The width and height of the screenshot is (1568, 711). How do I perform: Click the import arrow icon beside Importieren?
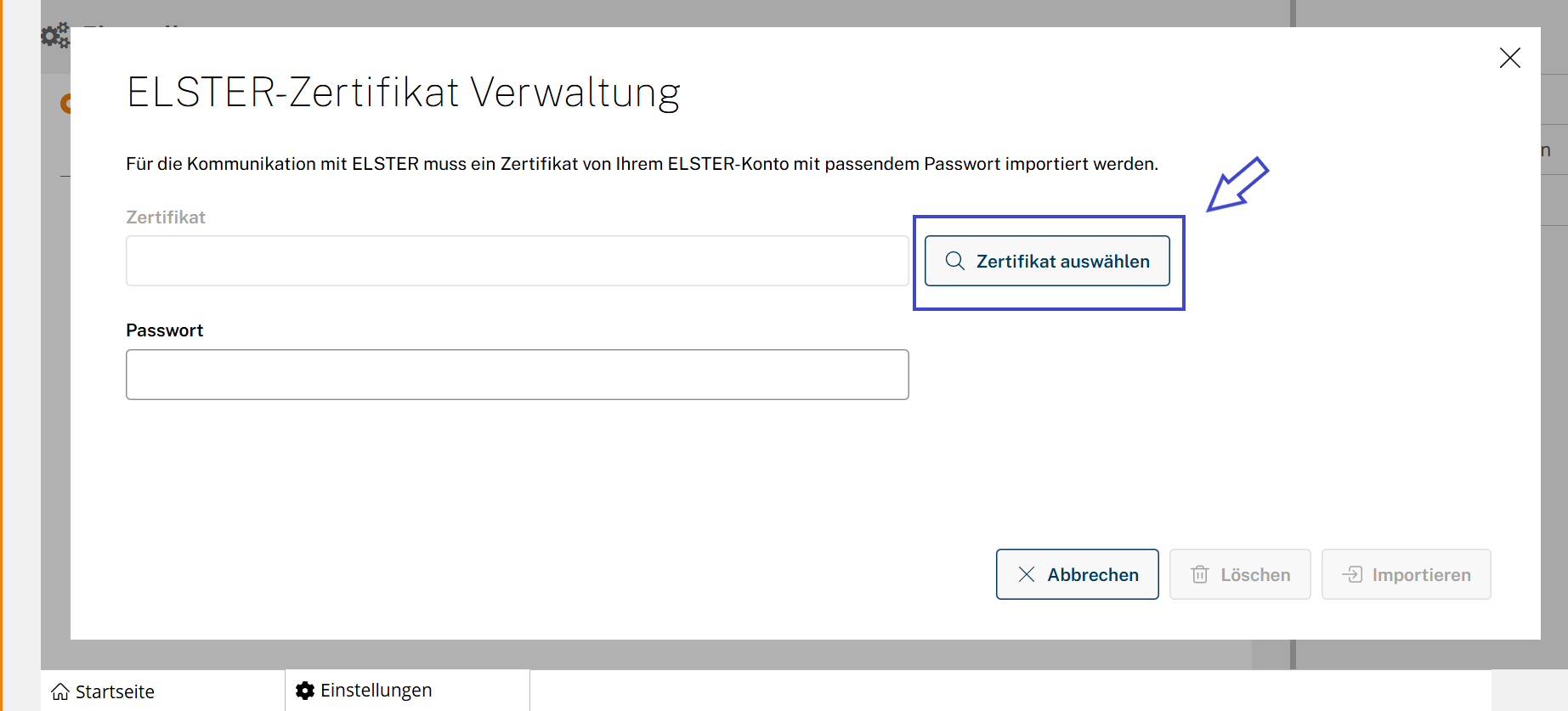(x=1351, y=575)
